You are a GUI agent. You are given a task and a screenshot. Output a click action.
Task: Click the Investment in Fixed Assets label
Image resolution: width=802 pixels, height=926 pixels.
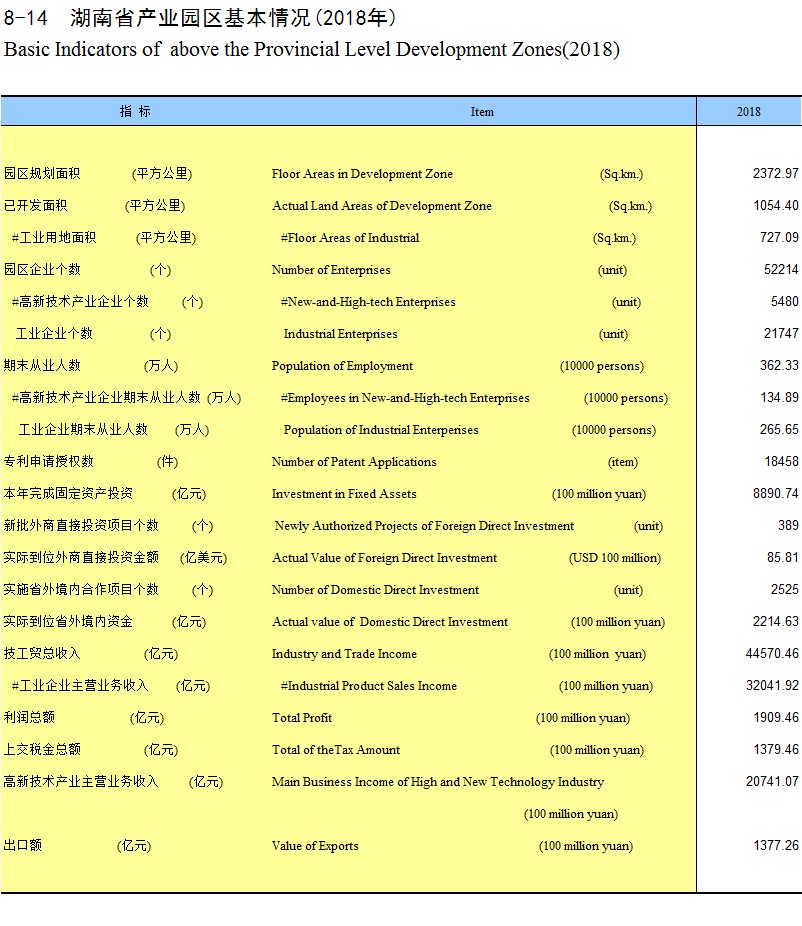[344, 494]
